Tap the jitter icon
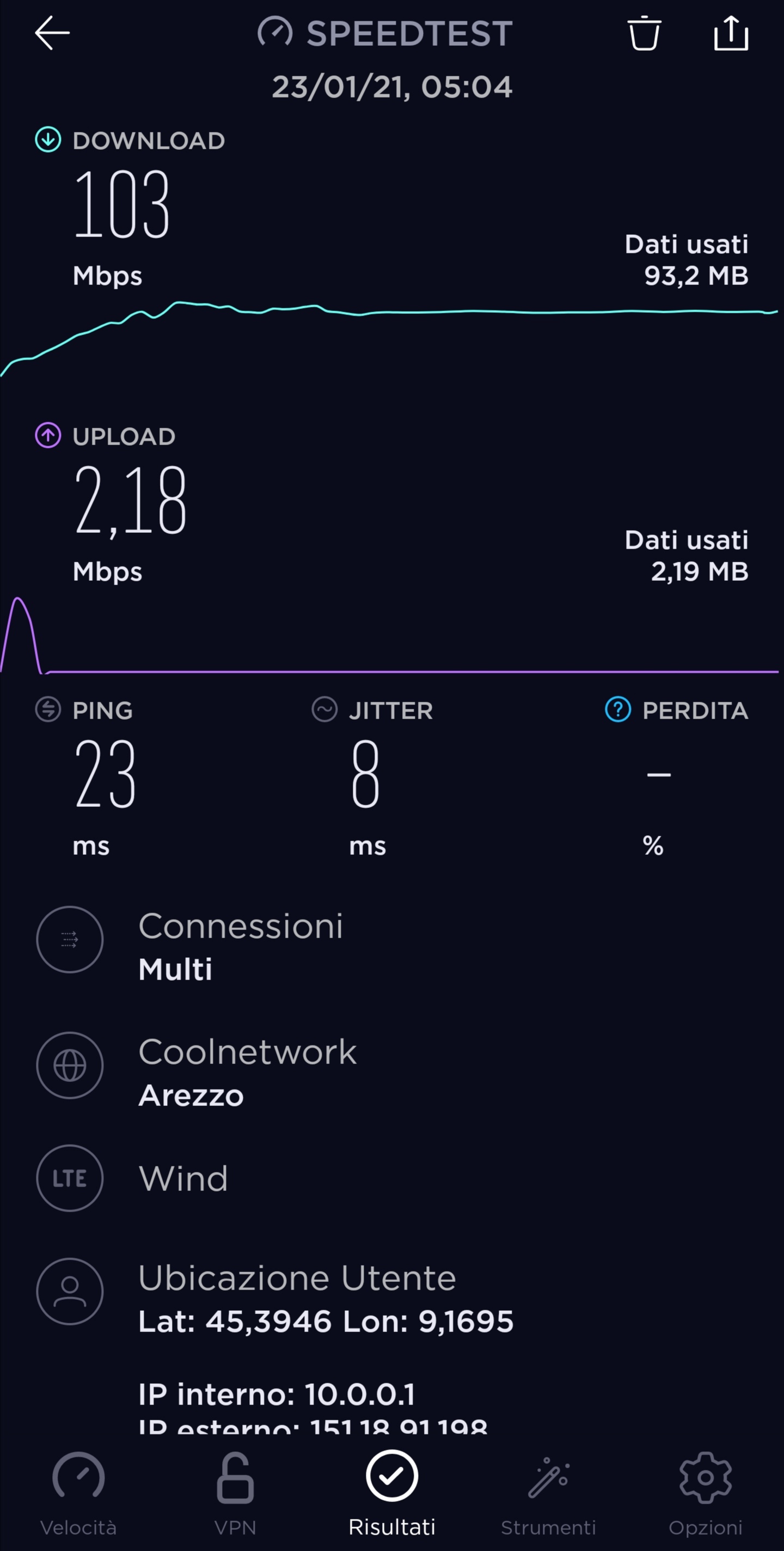The height and width of the screenshot is (1551, 784). pos(324,709)
